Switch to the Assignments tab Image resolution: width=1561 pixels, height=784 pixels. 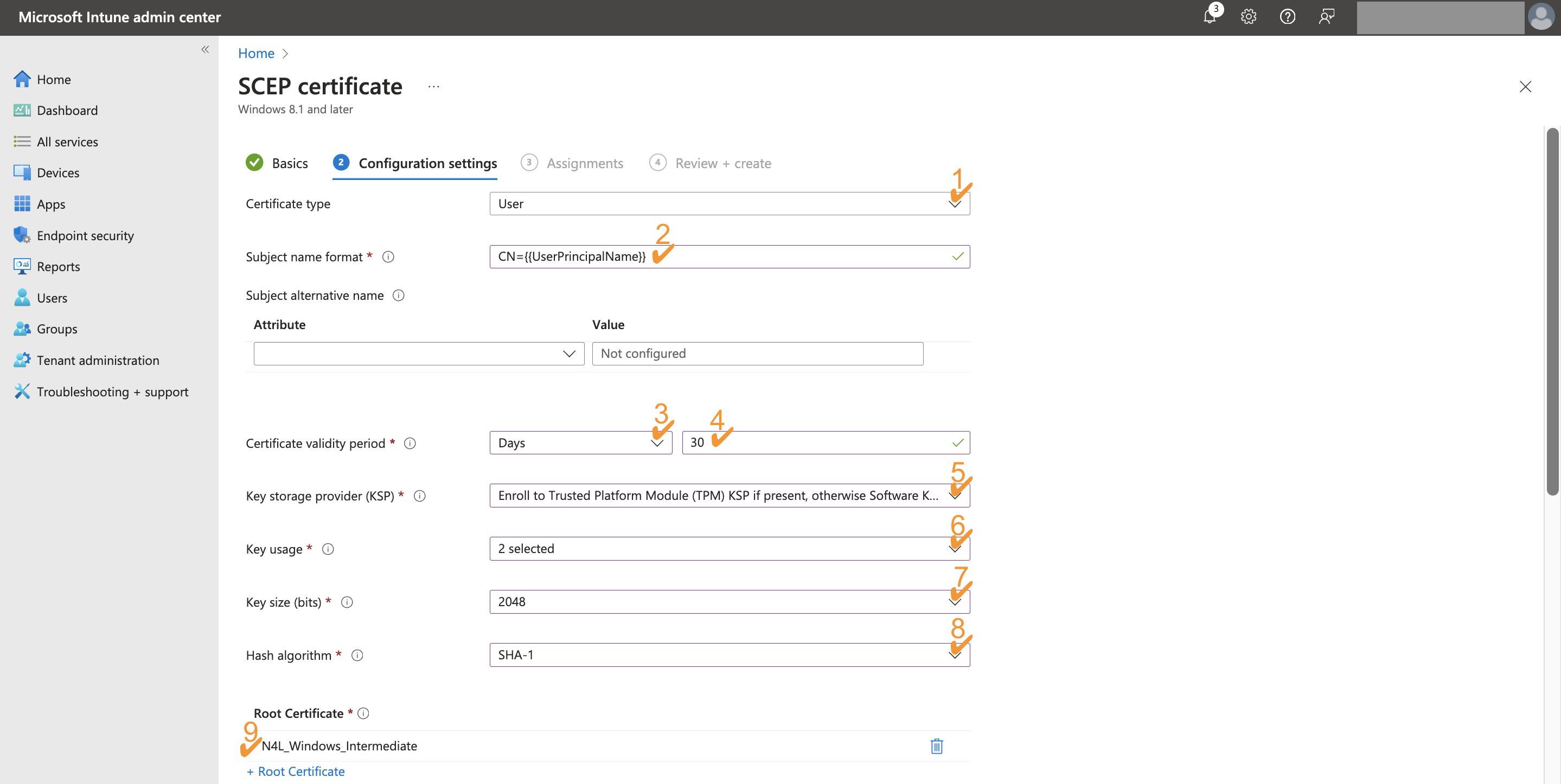click(584, 163)
